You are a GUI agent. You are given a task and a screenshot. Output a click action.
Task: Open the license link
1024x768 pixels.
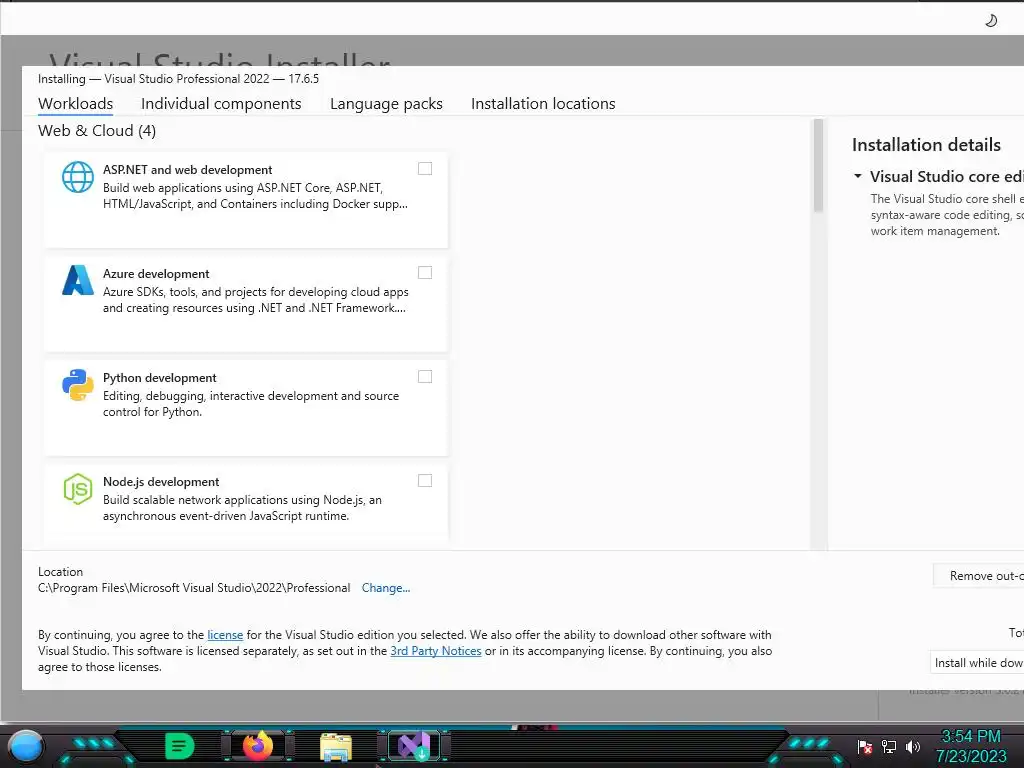(225, 635)
